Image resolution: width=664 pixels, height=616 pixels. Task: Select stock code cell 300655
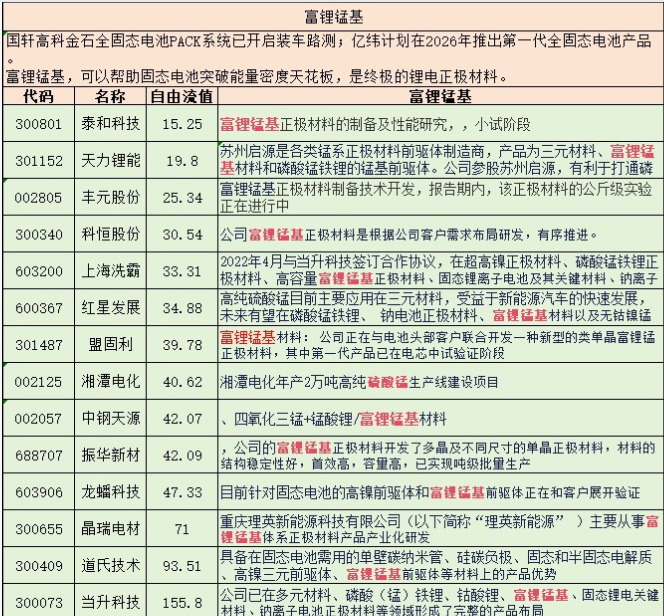[39, 529]
